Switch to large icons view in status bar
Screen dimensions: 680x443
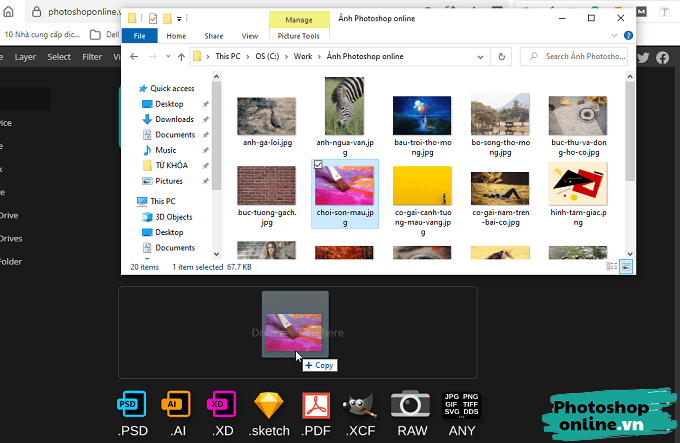(x=627, y=267)
